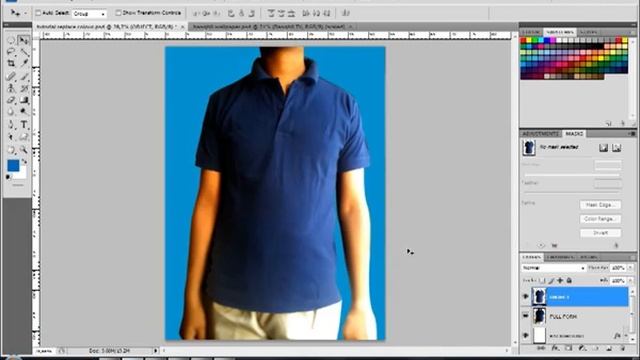Screen dimensions: 640x360
Task: Delete mask using Masks panel trash icon
Action: pyautogui.click(x=616, y=246)
